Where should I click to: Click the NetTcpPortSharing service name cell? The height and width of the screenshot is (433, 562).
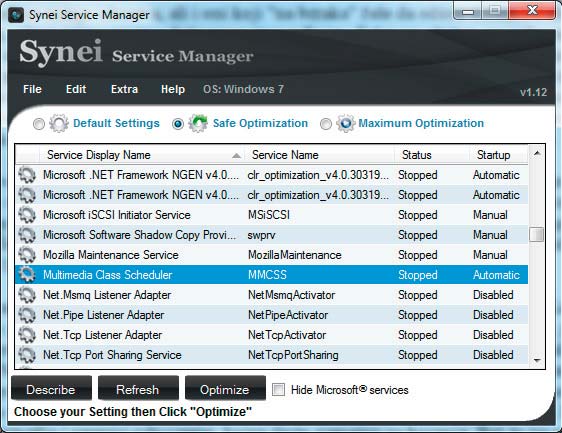click(293, 355)
